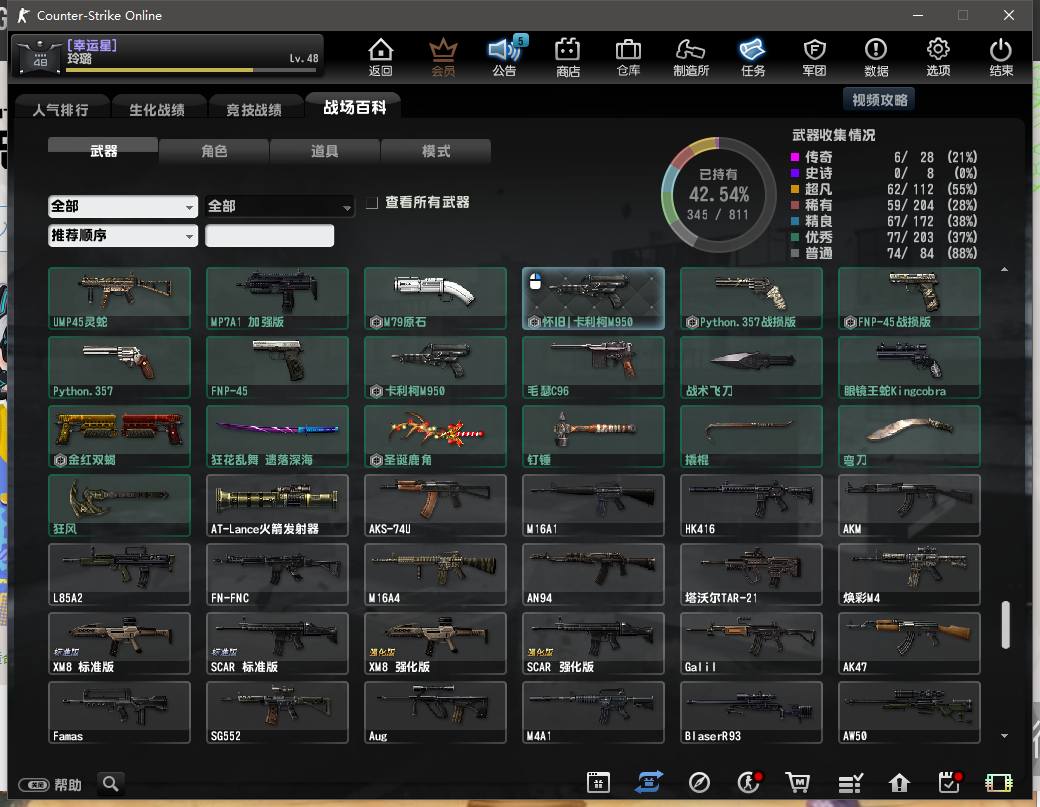Select the MP7A1 加强版 weapon card
This screenshot has height=807, width=1040.
277,298
